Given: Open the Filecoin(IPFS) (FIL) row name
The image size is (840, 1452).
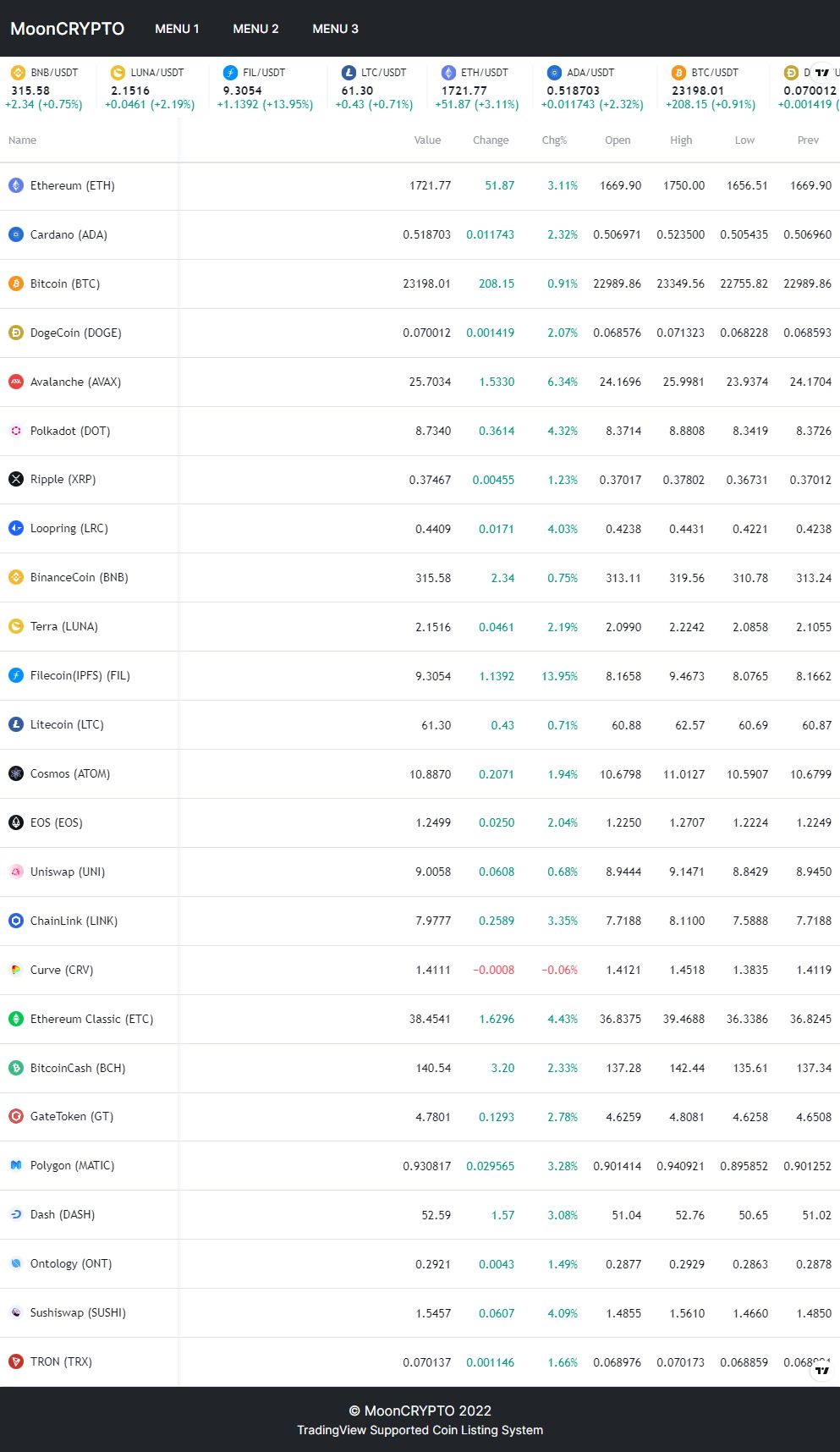Looking at the screenshot, I should 80,675.
